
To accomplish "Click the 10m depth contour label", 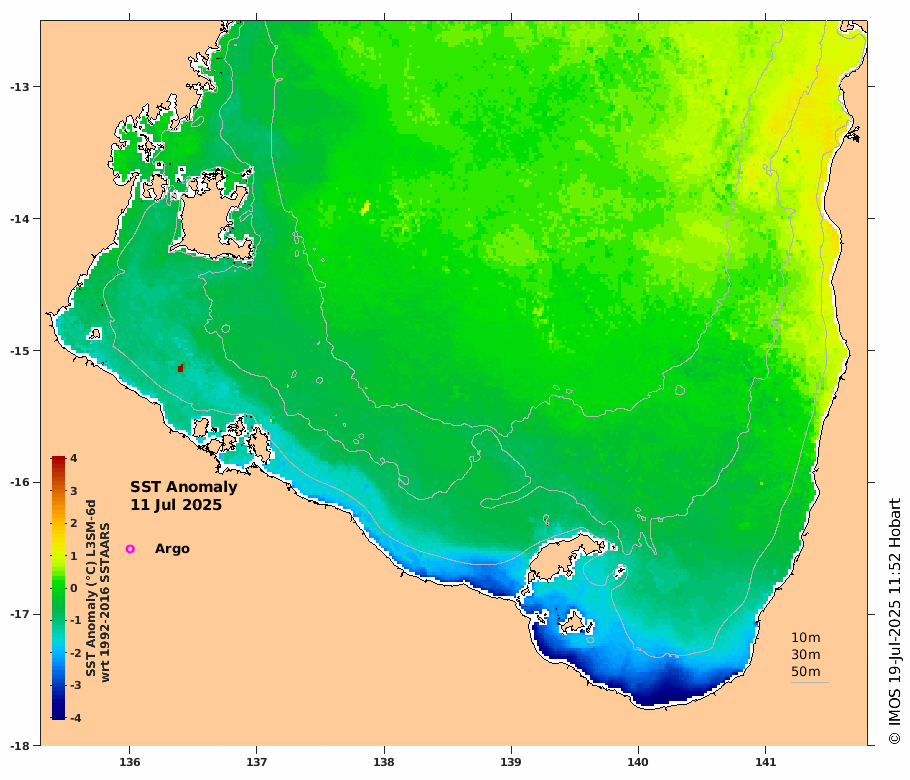I will pyautogui.click(x=806, y=638).
